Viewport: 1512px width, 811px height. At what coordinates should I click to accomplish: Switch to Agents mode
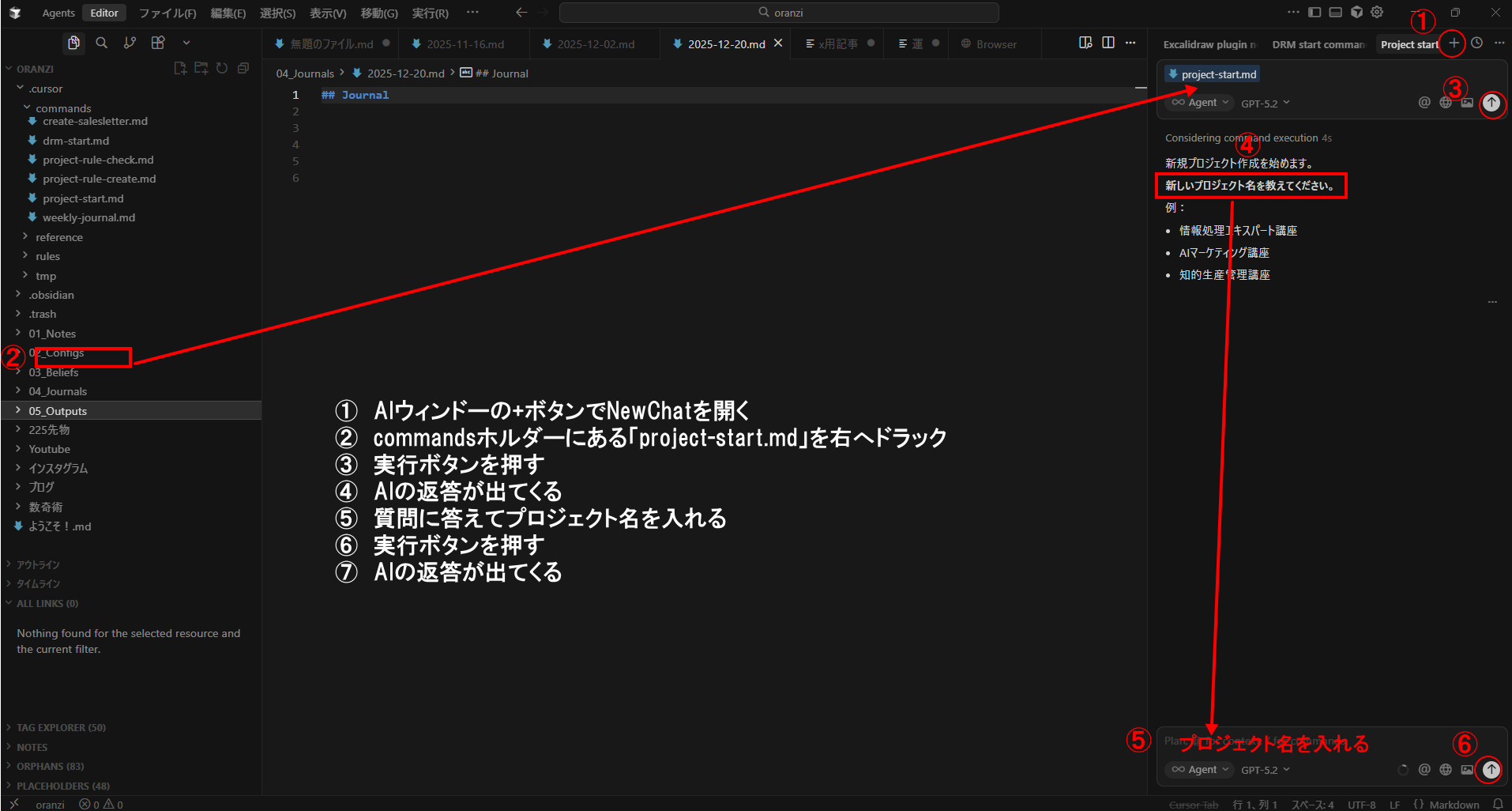pos(58,13)
